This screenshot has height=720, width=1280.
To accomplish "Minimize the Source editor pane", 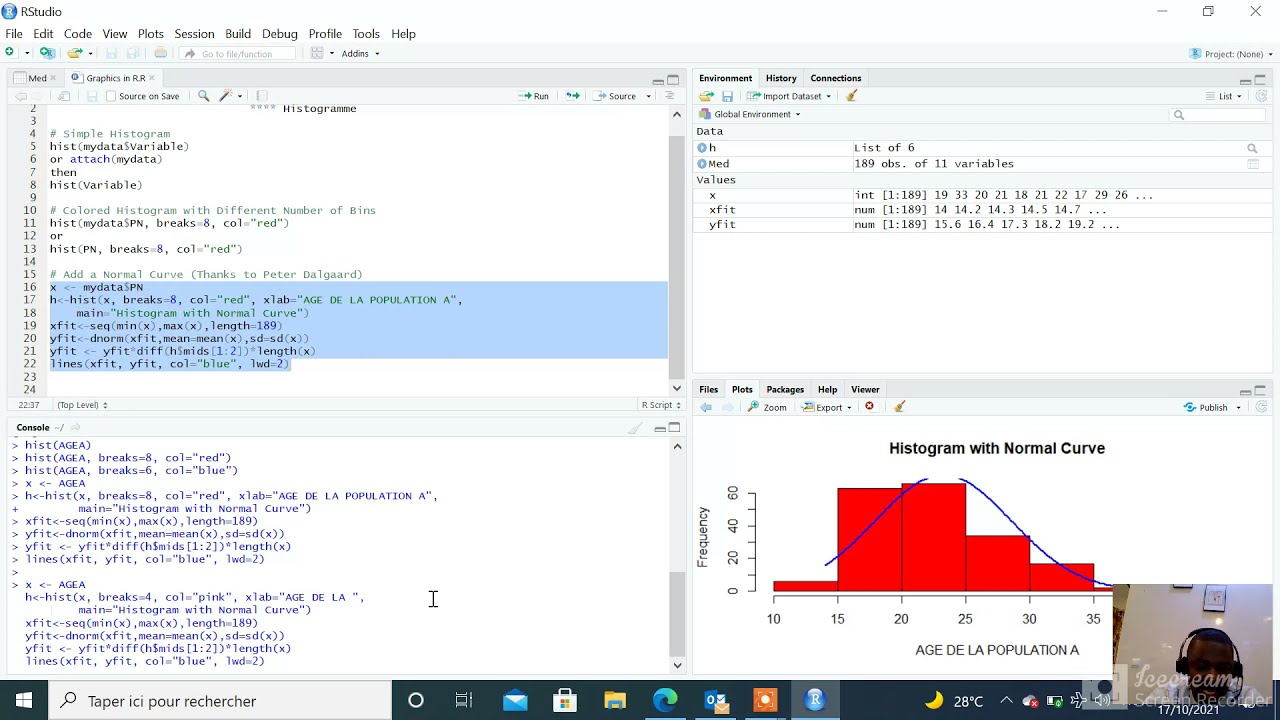I will click(658, 80).
